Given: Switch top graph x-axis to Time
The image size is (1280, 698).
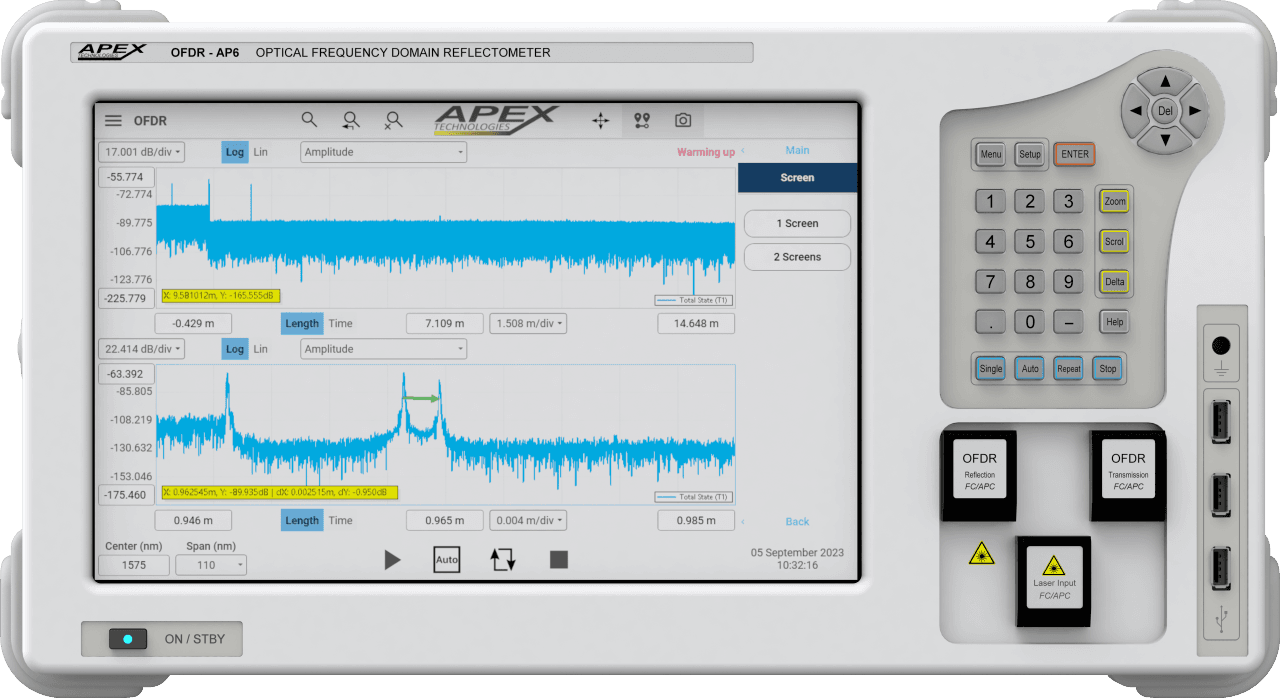Looking at the screenshot, I should coord(341,324).
